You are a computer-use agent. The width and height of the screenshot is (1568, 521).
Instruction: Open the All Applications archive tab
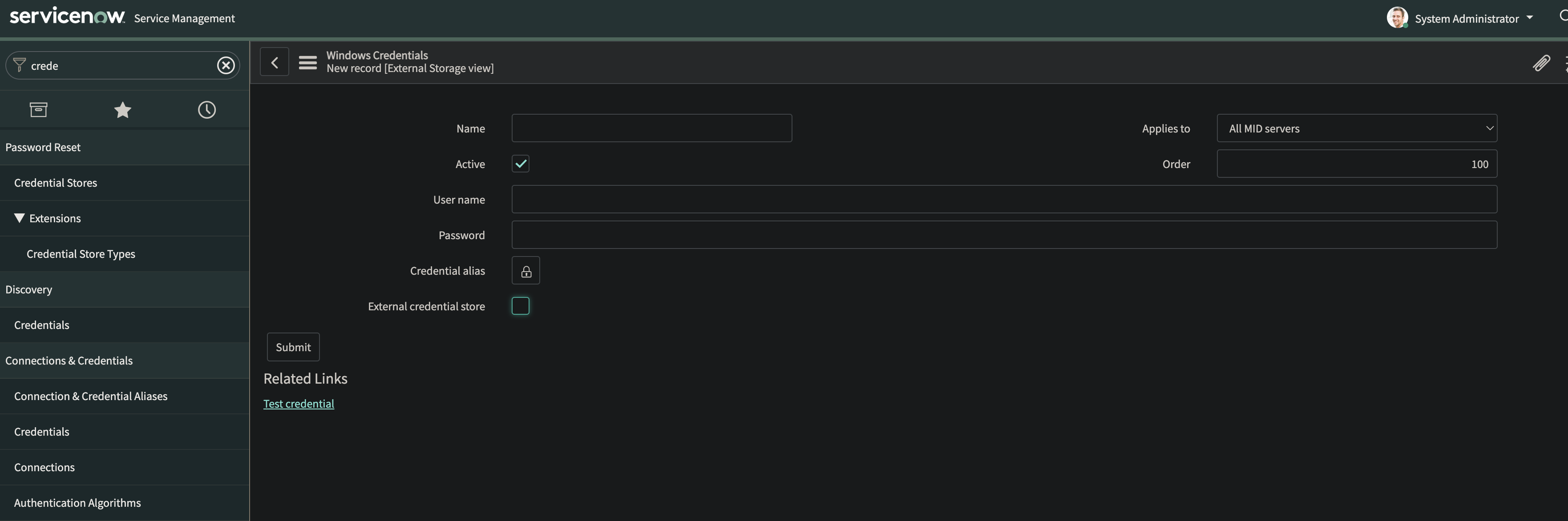coord(38,109)
